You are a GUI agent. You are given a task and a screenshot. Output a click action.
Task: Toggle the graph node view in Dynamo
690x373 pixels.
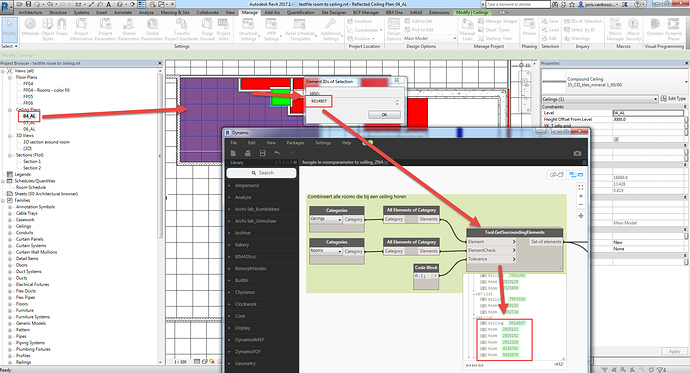click(576, 175)
